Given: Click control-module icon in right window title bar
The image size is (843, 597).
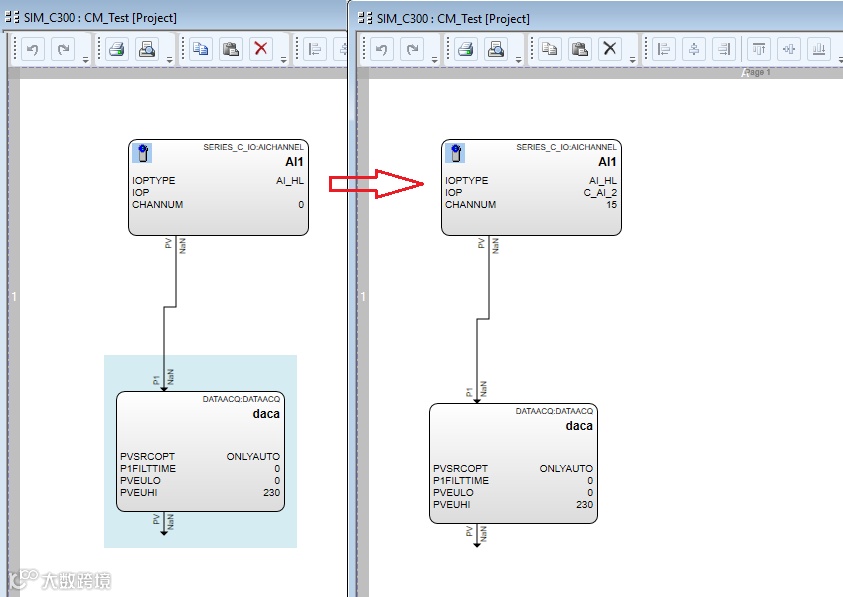Looking at the screenshot, I should tap(365, 17).
